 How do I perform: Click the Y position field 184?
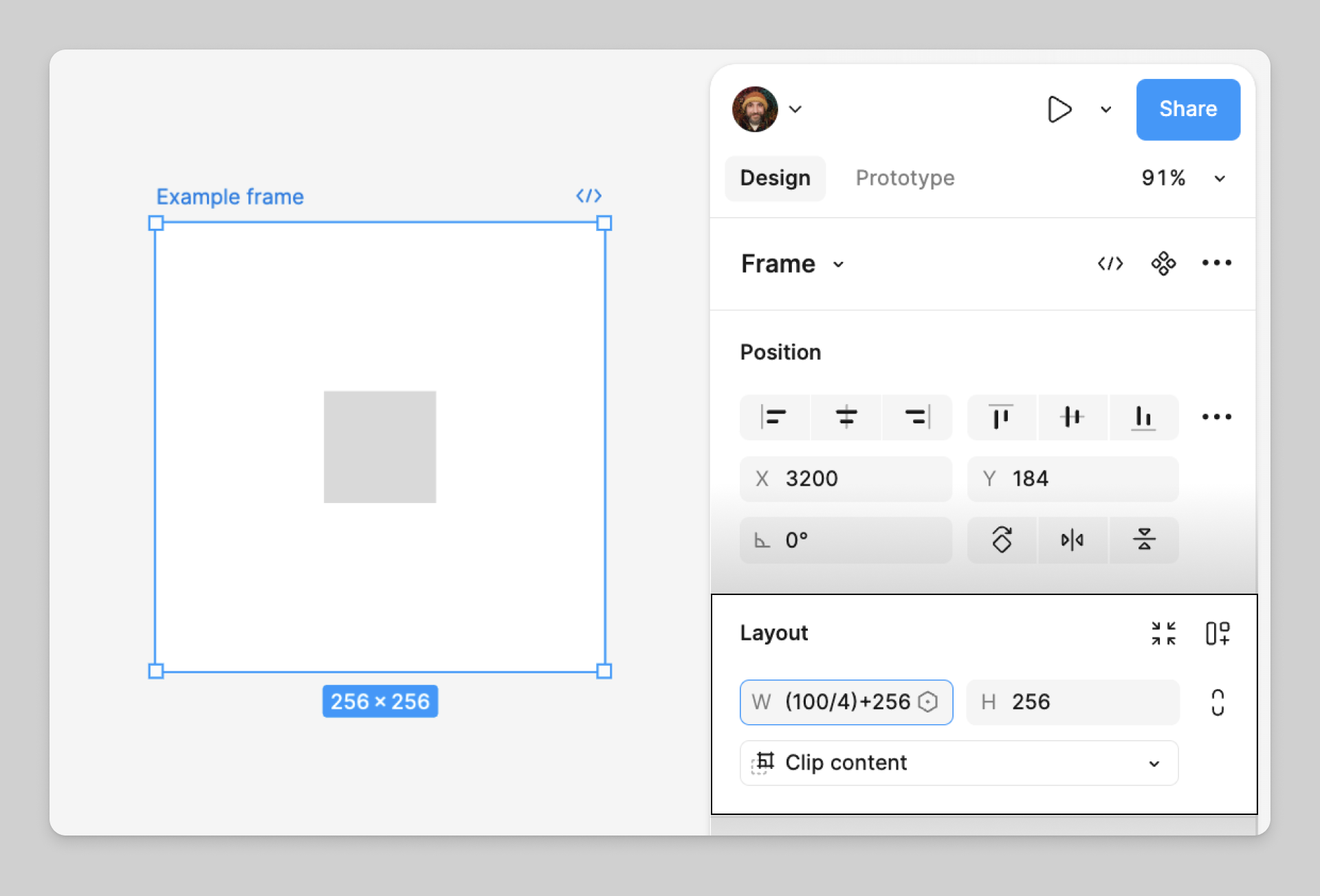pos(1072,479)
